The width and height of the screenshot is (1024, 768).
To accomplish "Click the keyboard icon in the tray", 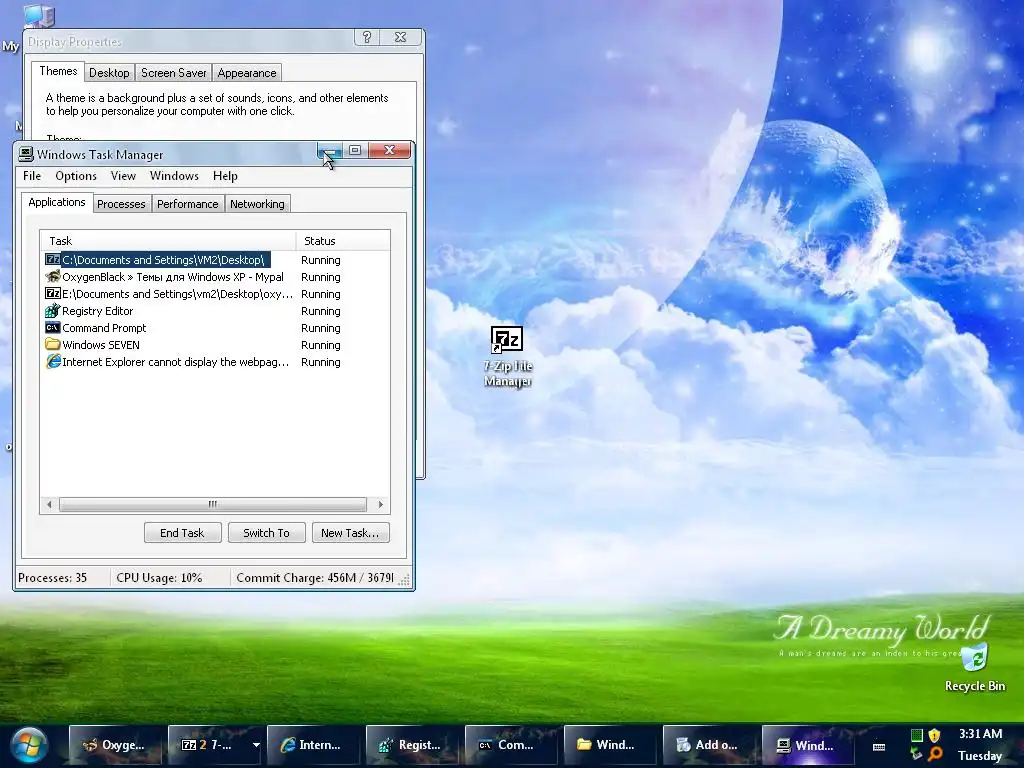I will (x=879, y=746).
